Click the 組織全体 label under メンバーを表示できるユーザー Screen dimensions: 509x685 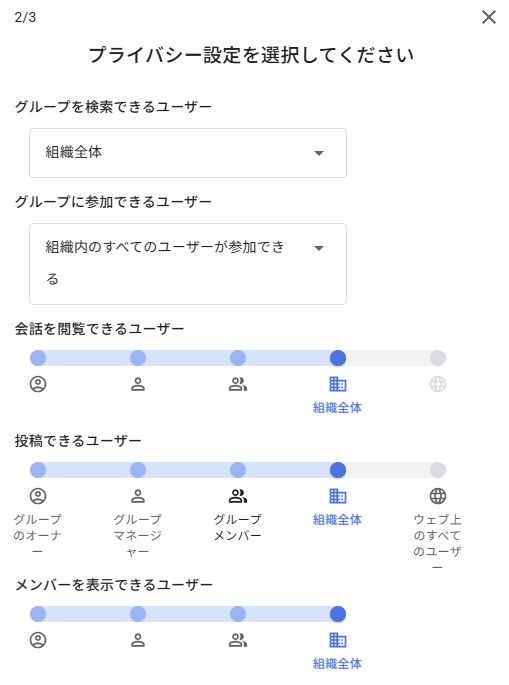tap(337, 664)
